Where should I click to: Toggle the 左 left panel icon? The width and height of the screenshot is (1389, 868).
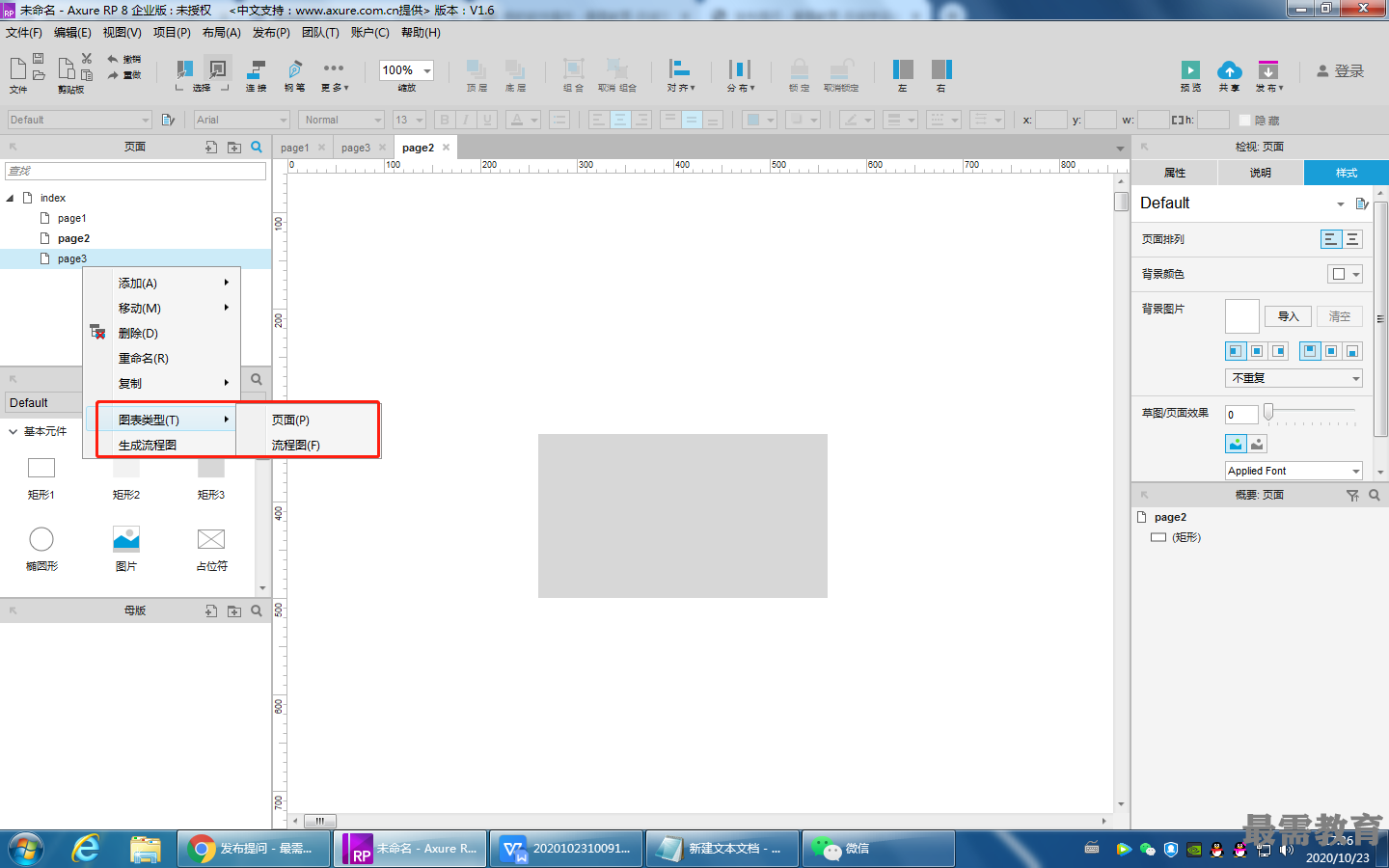pos(903,69)
